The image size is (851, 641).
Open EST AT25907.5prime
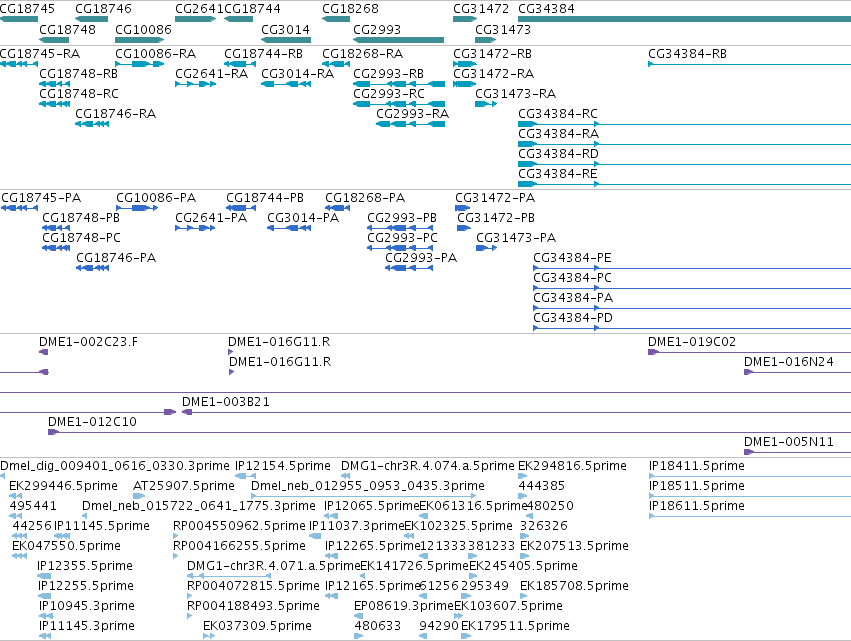[x=184, y=486]
